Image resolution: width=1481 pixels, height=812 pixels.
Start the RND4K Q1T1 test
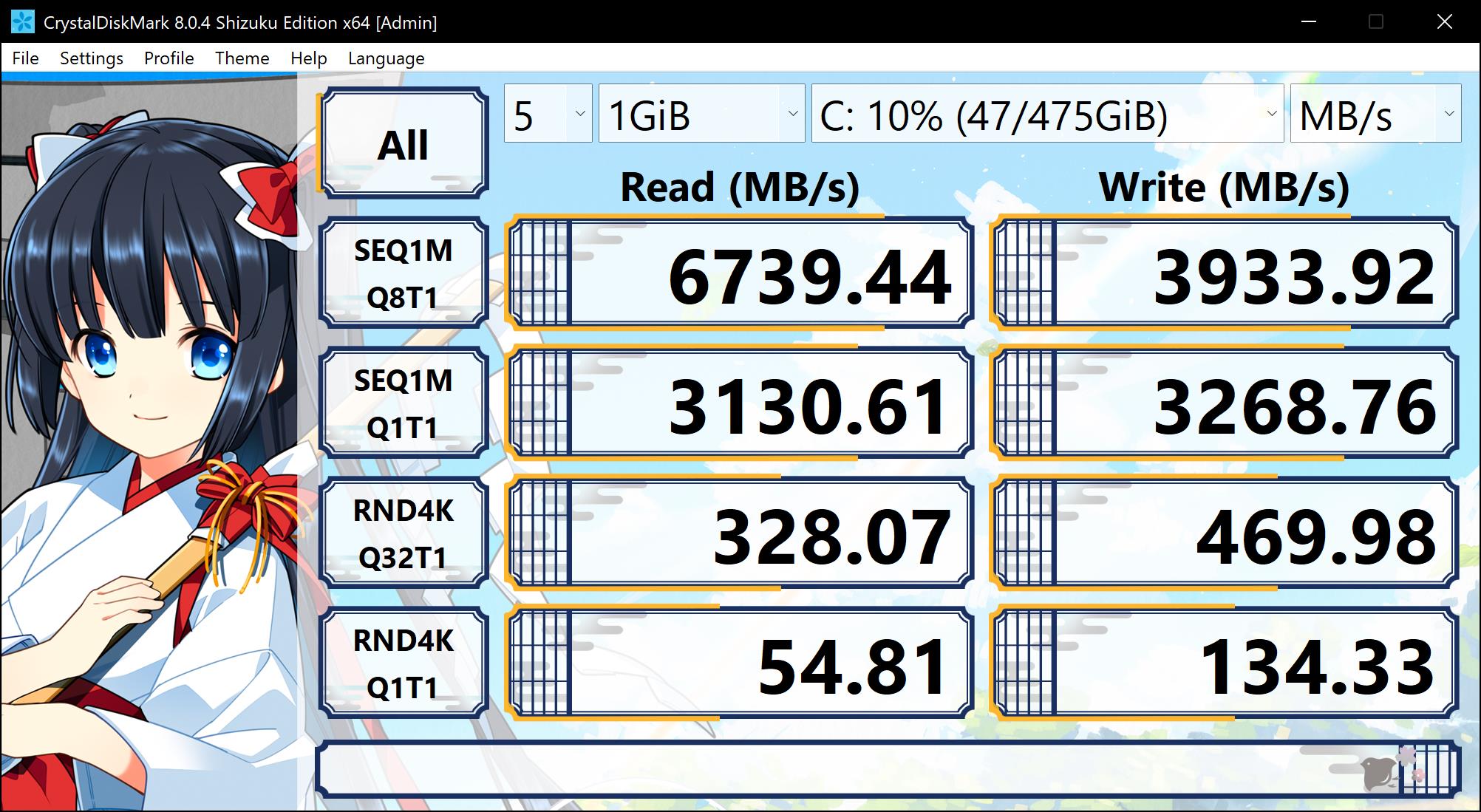click(404, 663)
